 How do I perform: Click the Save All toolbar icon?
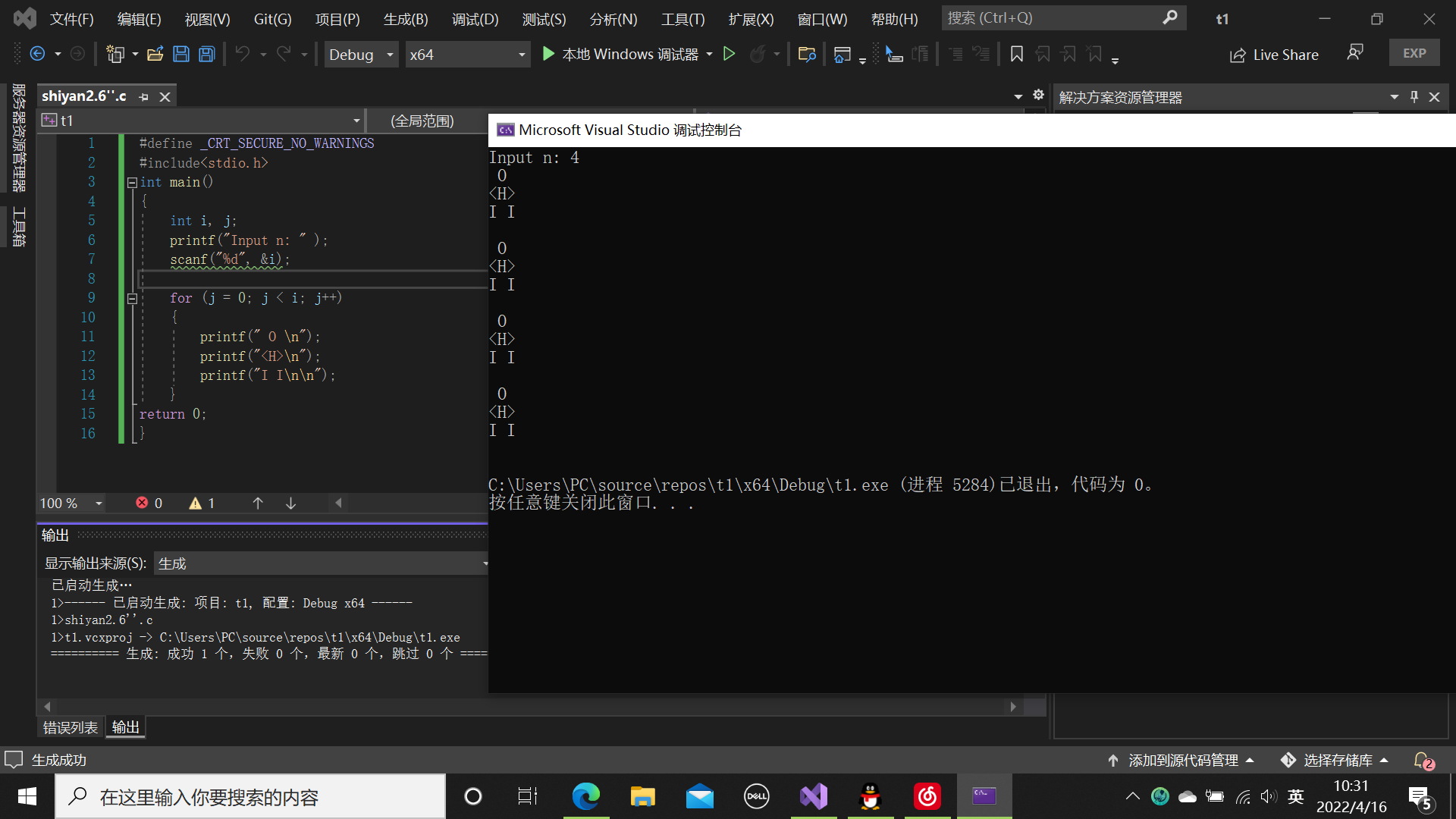point(206,54)
